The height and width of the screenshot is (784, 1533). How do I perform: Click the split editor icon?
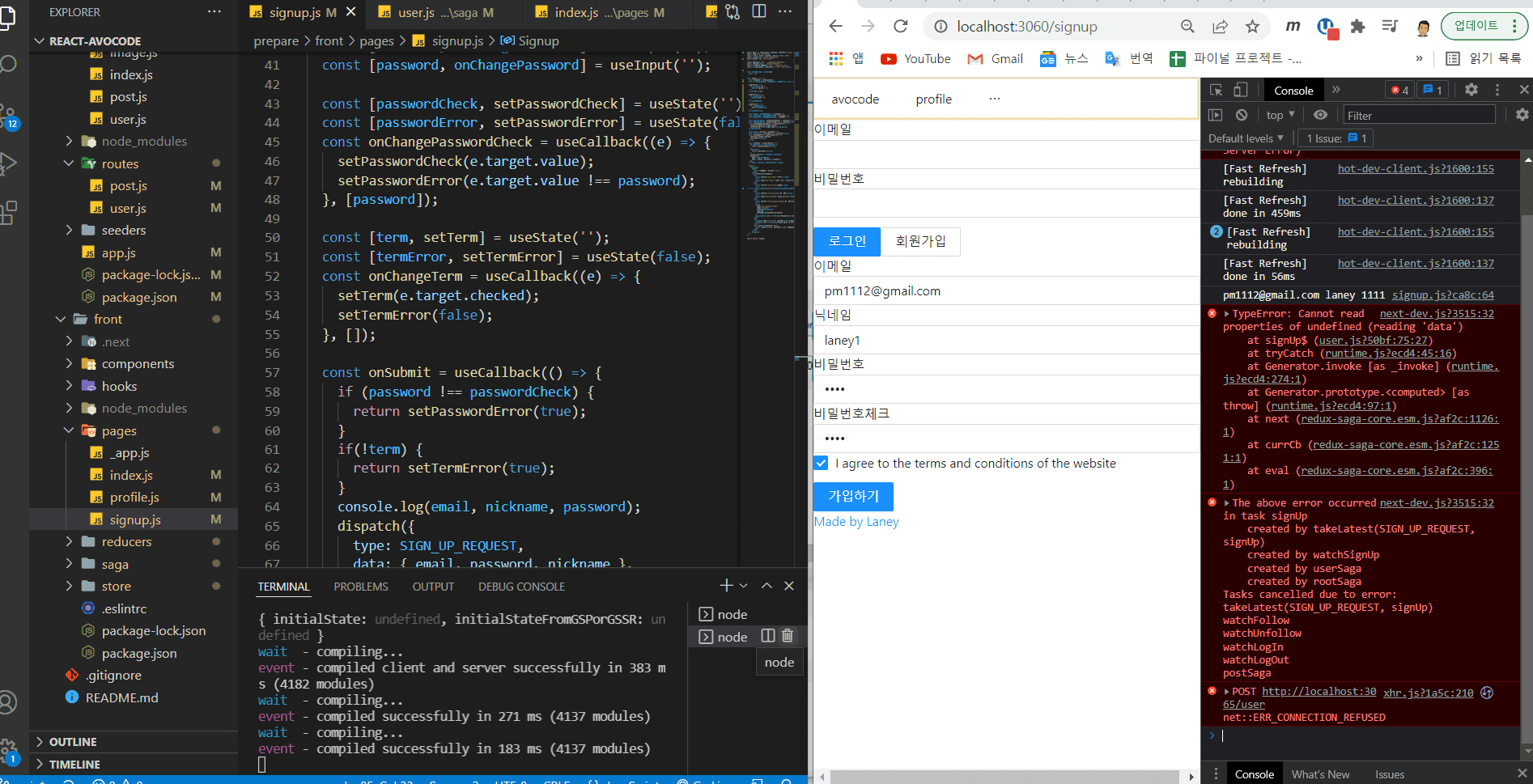coord(759,11)
